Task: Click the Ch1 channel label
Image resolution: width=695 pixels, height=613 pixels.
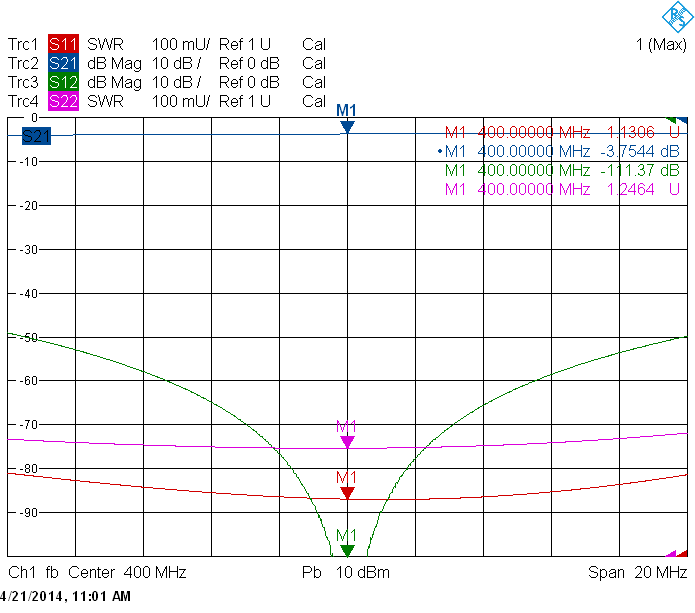Action: [x=22, y=572]
